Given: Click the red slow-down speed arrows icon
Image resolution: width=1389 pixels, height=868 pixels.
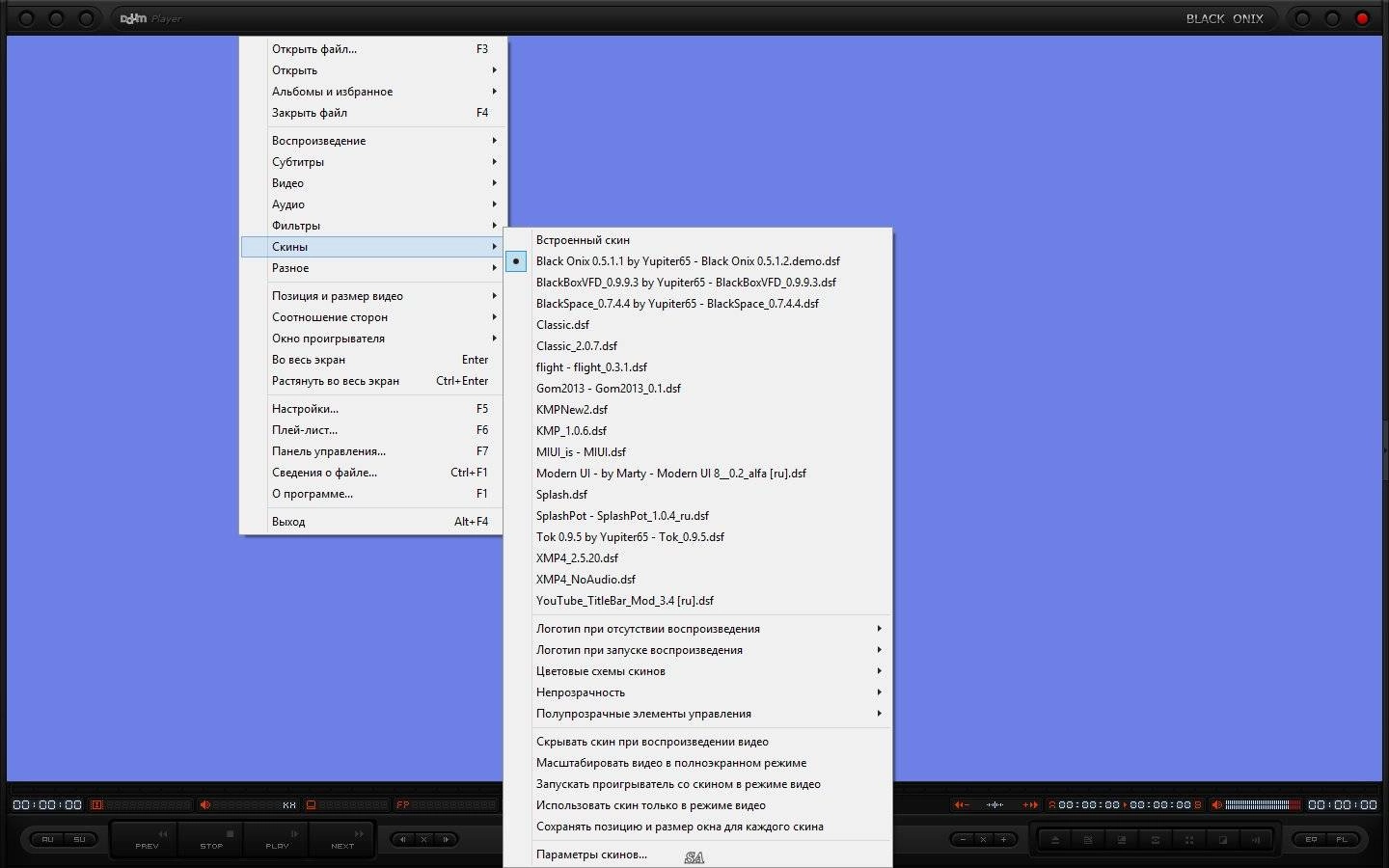Looking at the screenshot, I should click(x=961, y=804).
